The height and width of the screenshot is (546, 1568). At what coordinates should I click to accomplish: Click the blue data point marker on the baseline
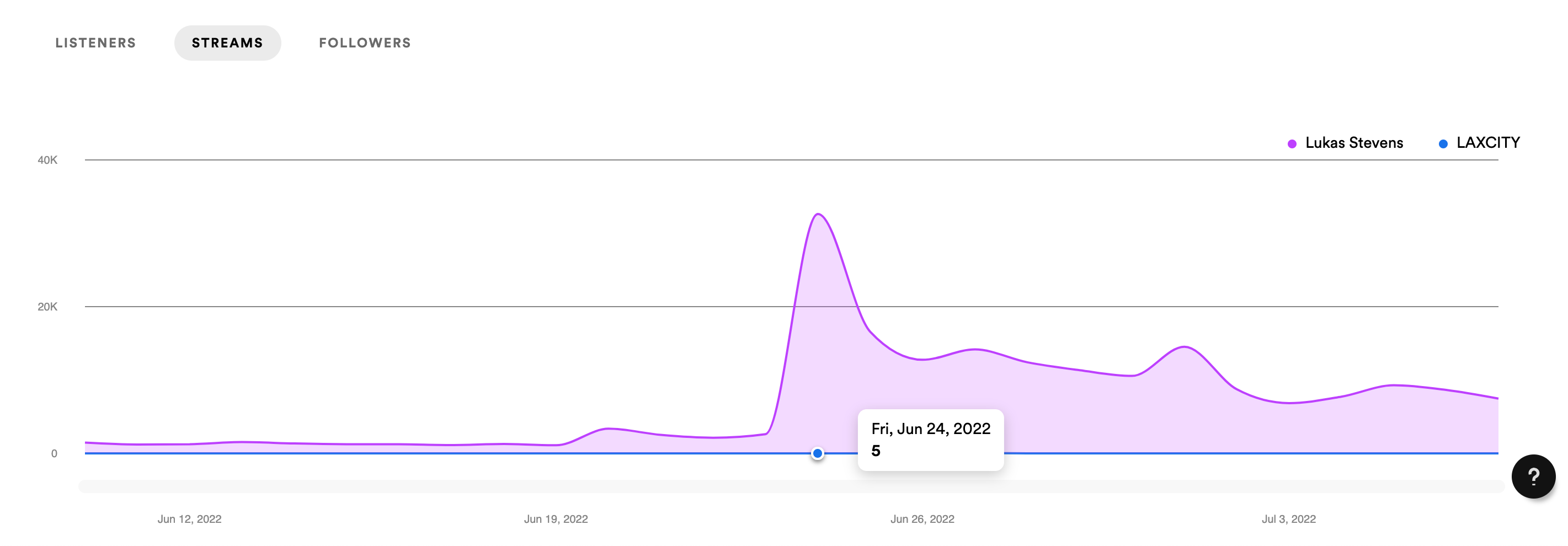pyautogui.click(x=818, y=453)
